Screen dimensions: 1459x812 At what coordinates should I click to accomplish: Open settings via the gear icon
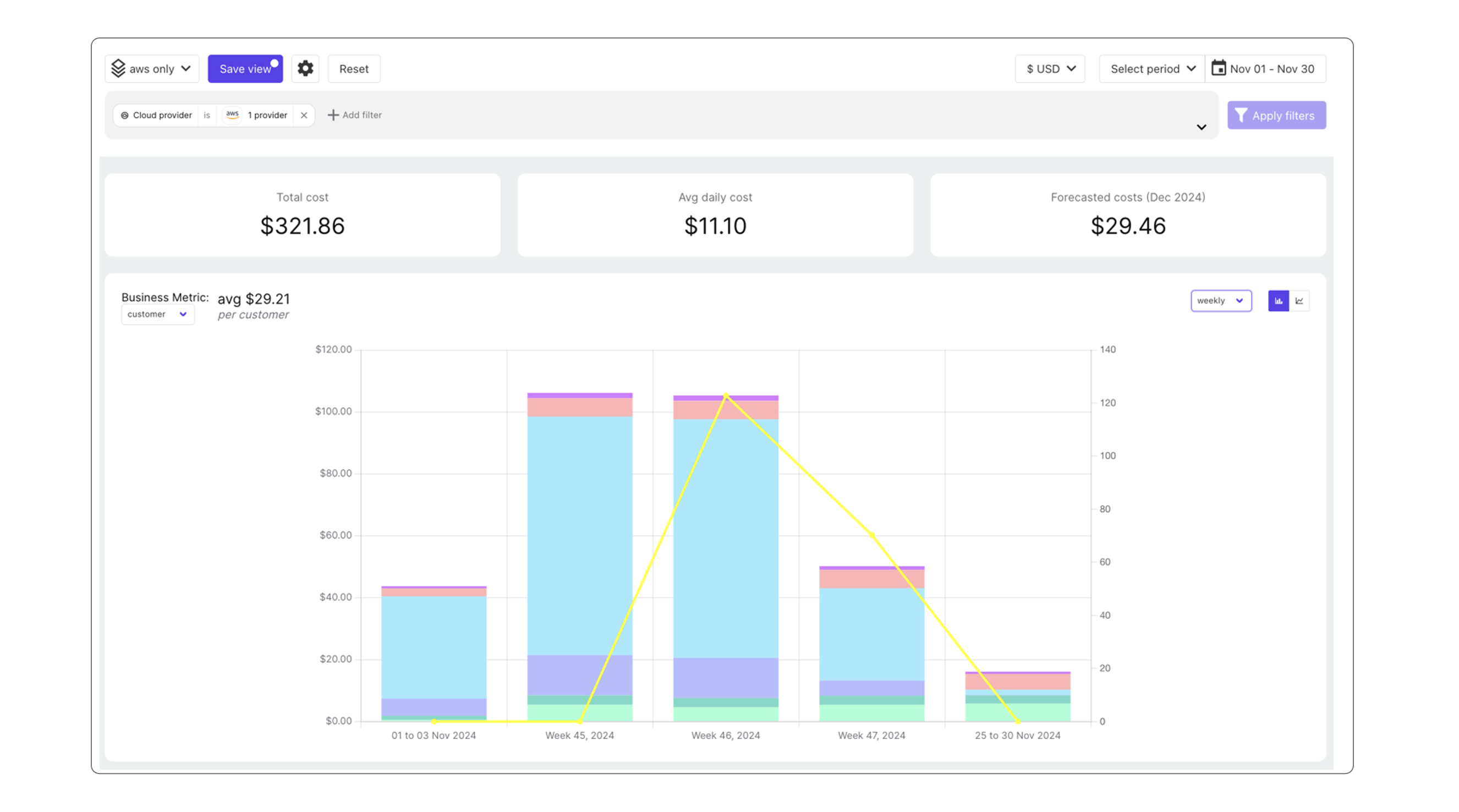305,69
